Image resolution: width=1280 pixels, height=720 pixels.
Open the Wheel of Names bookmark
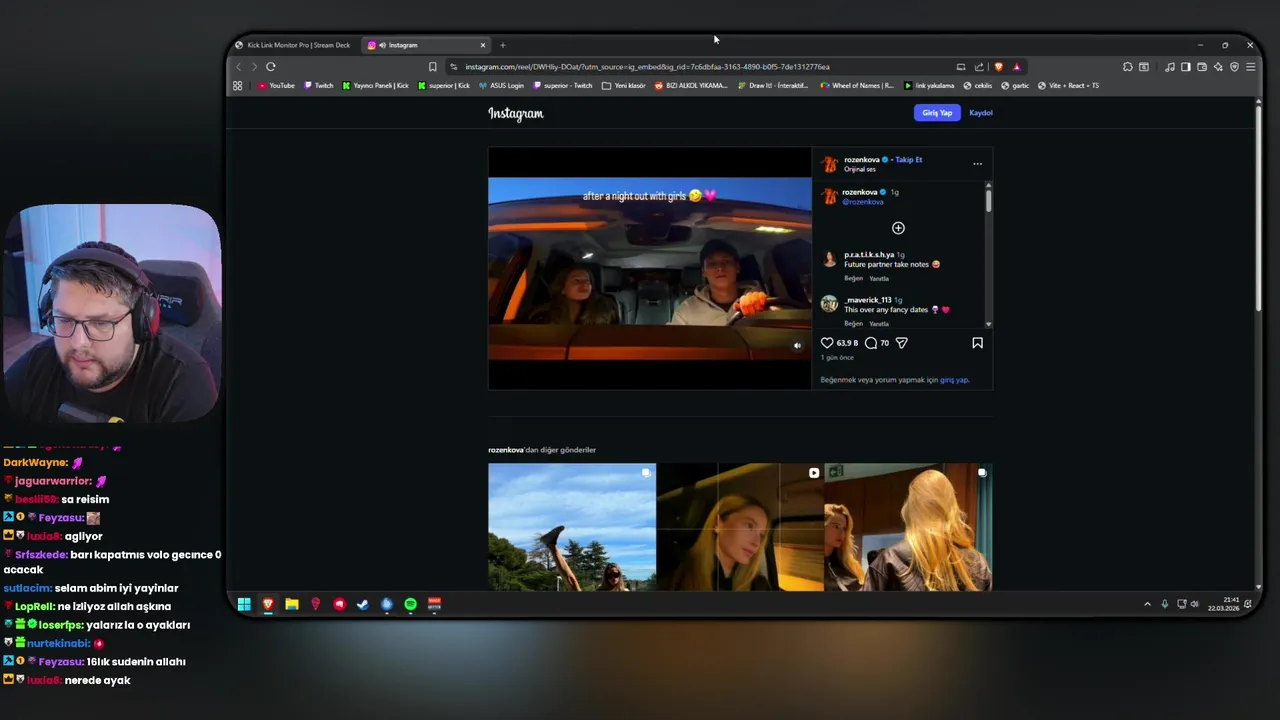point(857,86)
